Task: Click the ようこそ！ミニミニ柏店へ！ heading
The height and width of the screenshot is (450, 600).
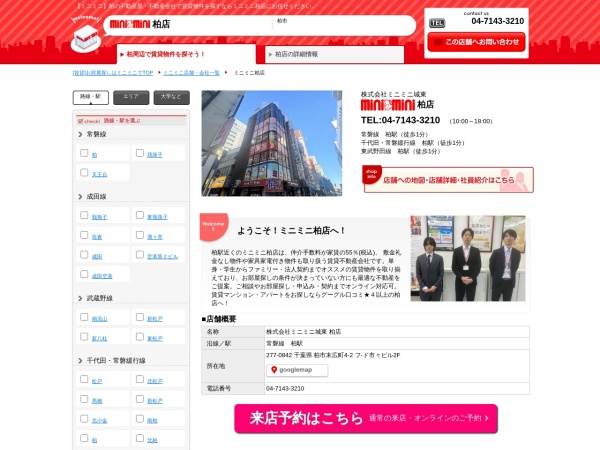Action: point(291,230)
